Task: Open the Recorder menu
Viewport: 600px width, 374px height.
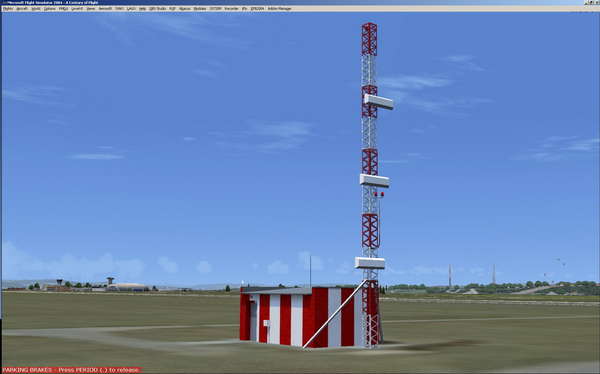Action: [x=232, y=8]
